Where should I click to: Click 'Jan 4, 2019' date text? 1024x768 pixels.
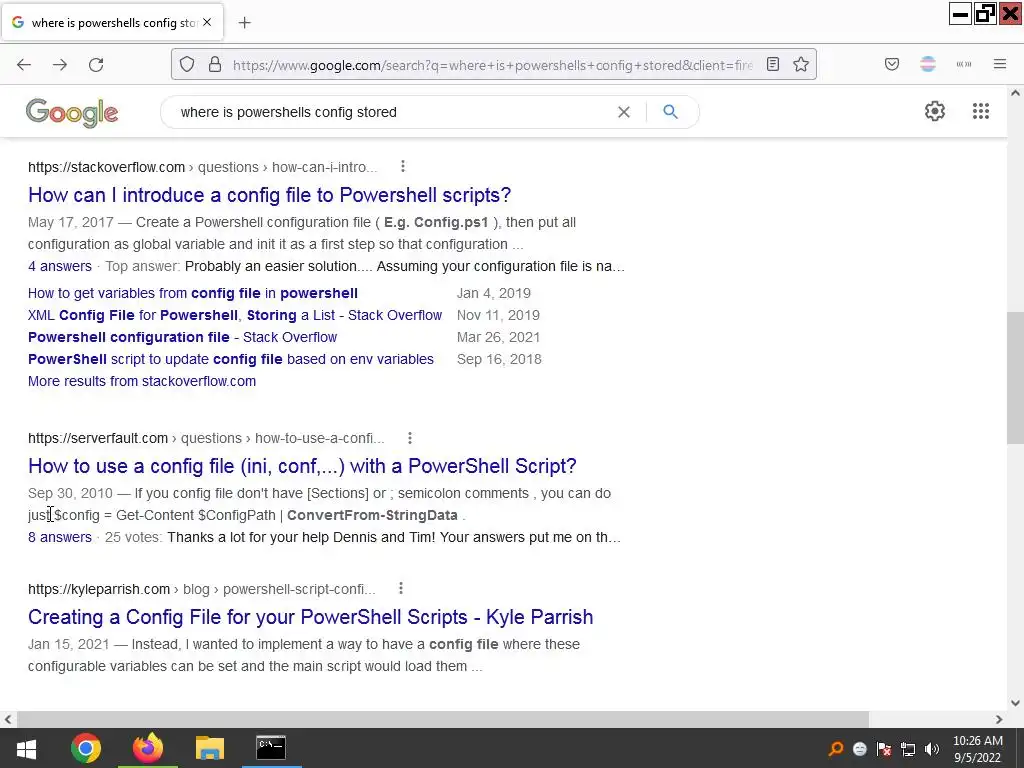coord(494,293)
